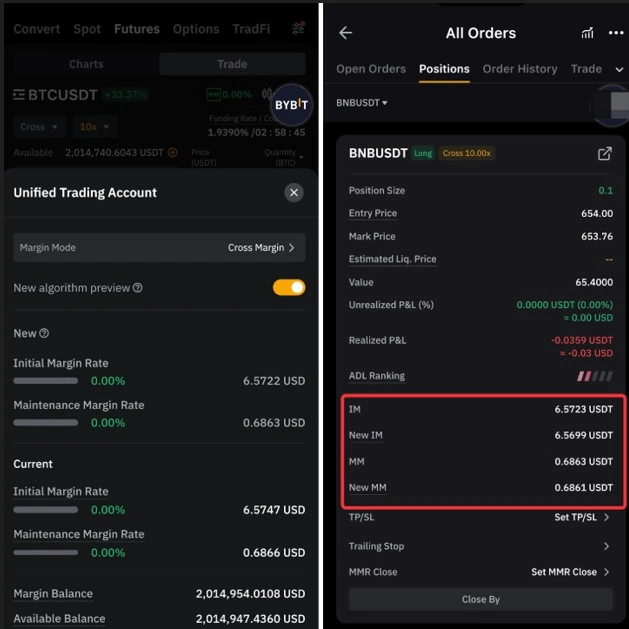Screen dimensions: 629x629
Task: Click the BTCUSDT pair name
Action: pos(63,95)
